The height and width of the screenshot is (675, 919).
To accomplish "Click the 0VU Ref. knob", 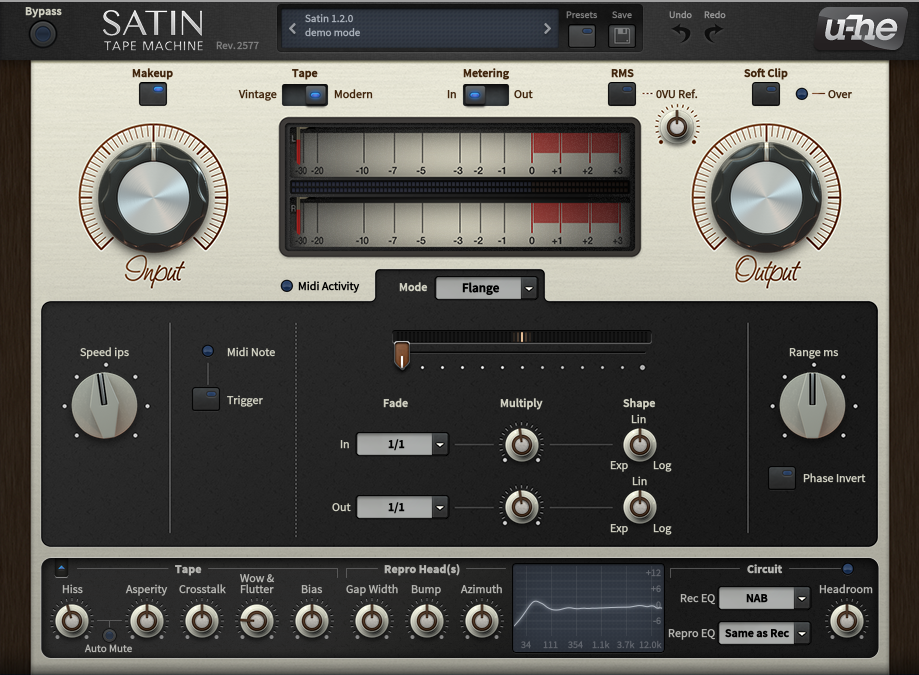I will pyautogui.click(x=677, y=126).
